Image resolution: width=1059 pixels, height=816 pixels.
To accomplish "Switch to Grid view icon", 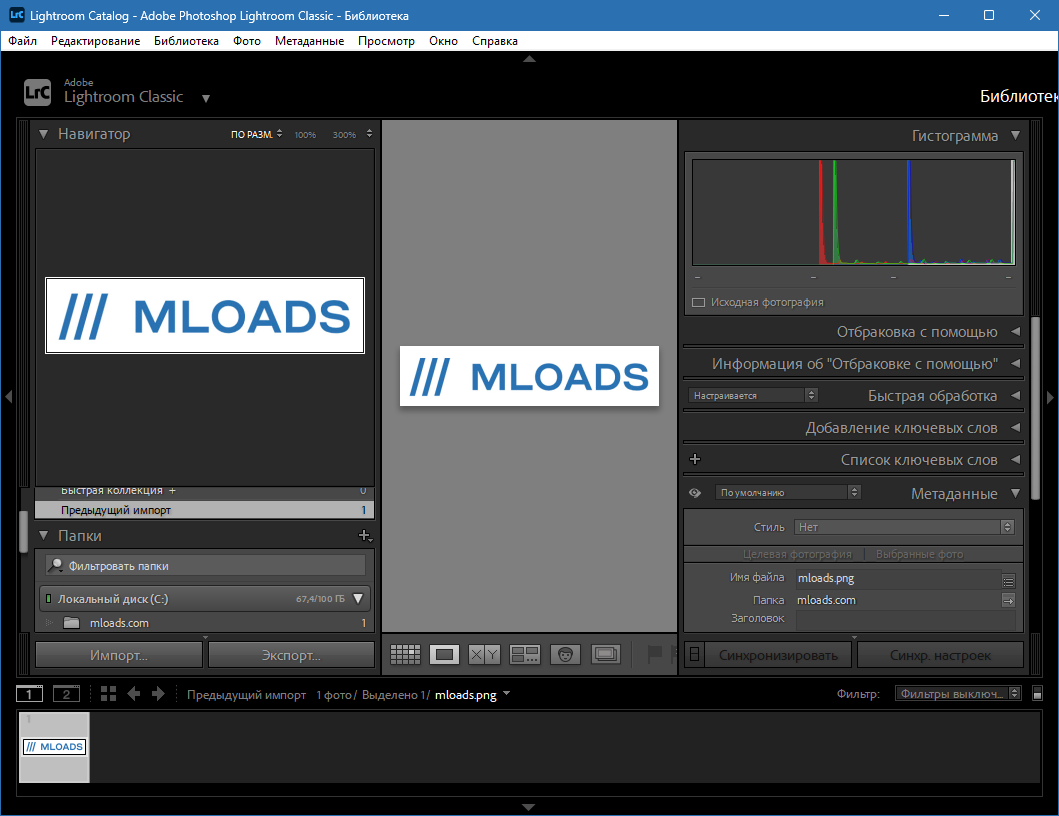I will click(405, 654).
